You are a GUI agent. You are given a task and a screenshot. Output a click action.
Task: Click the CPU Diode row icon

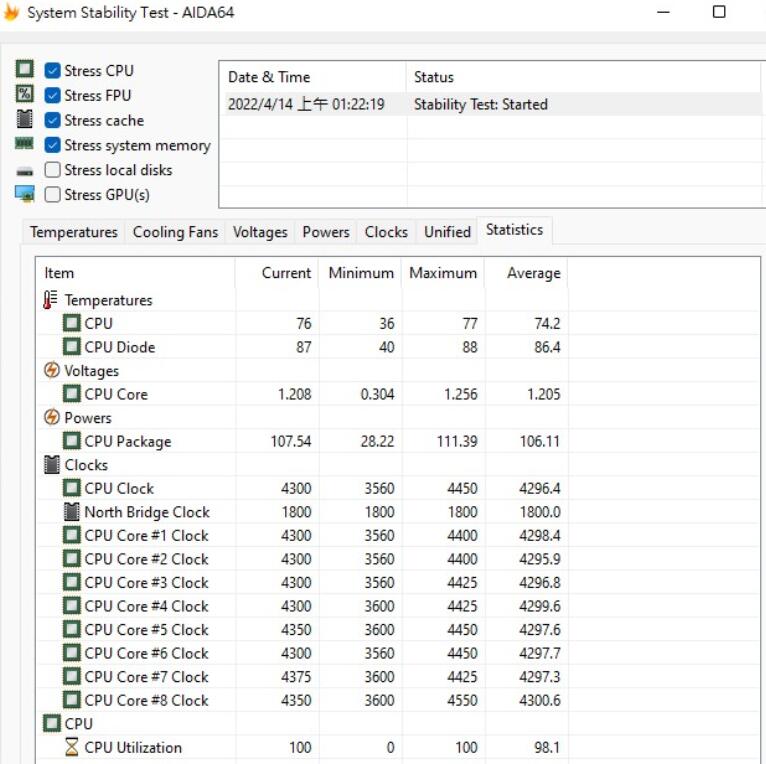[72, 347]
